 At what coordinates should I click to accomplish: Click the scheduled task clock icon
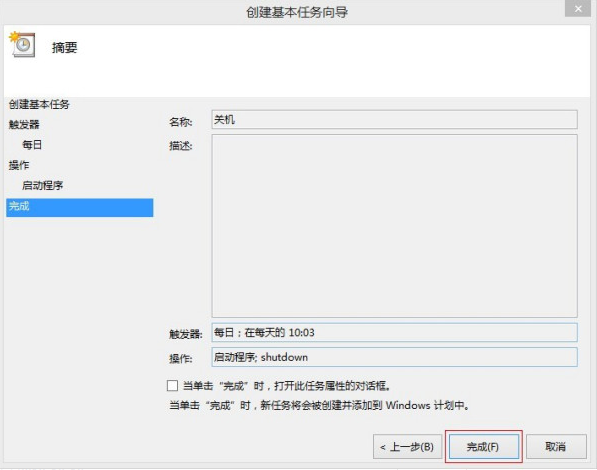point(22,45)
